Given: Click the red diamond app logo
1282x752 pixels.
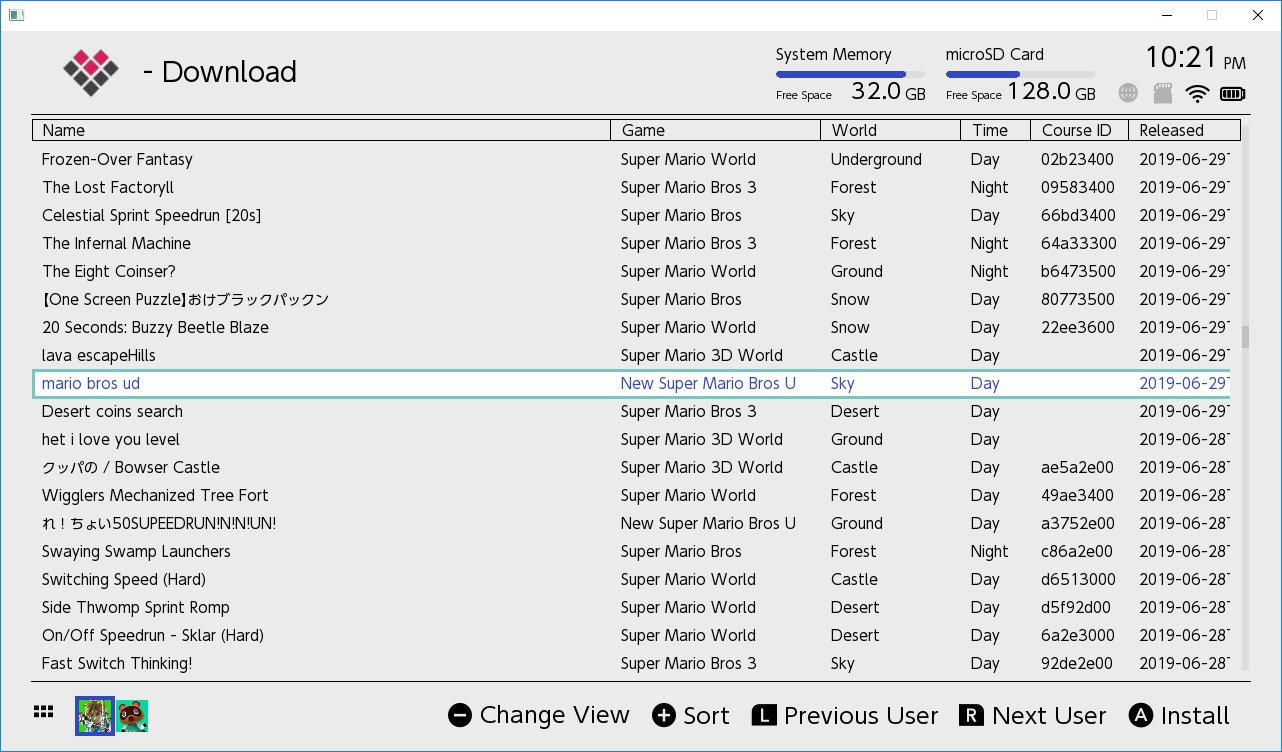Looking at the screenshot, I should tap(91, 72).
